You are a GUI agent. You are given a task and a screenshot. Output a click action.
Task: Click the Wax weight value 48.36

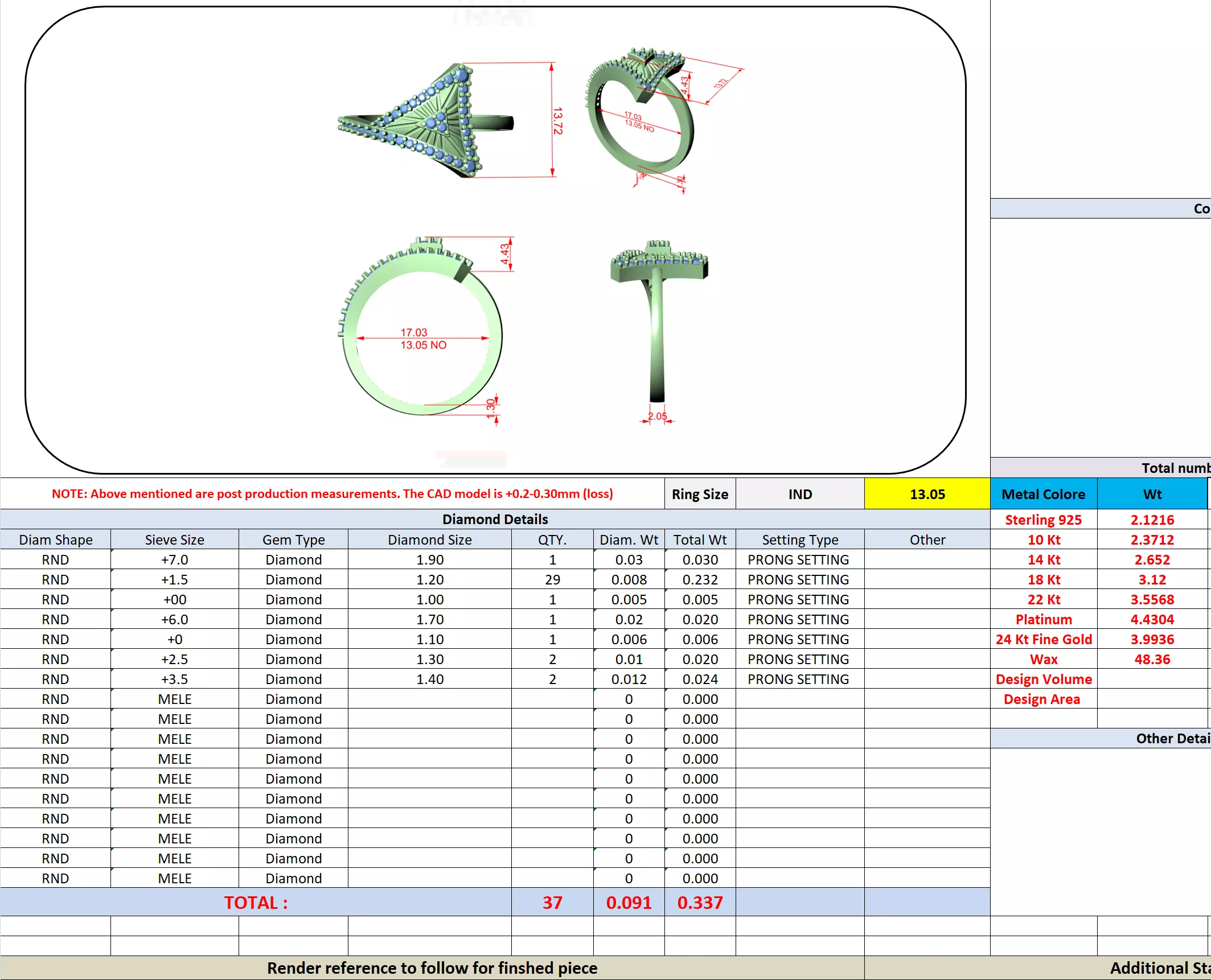(x=1152, y=659)
